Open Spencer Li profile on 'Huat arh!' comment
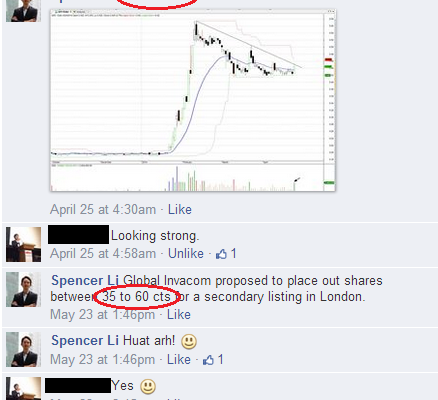438x400 pixels. [85, 340]
